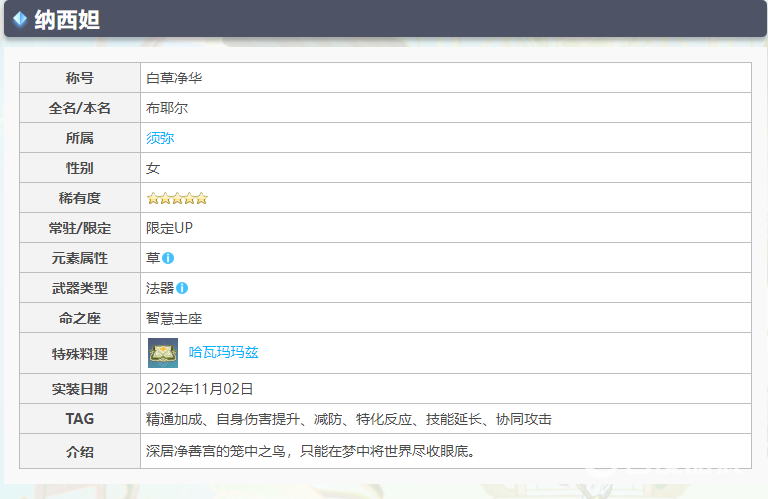Screen dimensions: 768x499
Task: Click the 称号 row label
Action: [x=80, y=78]
